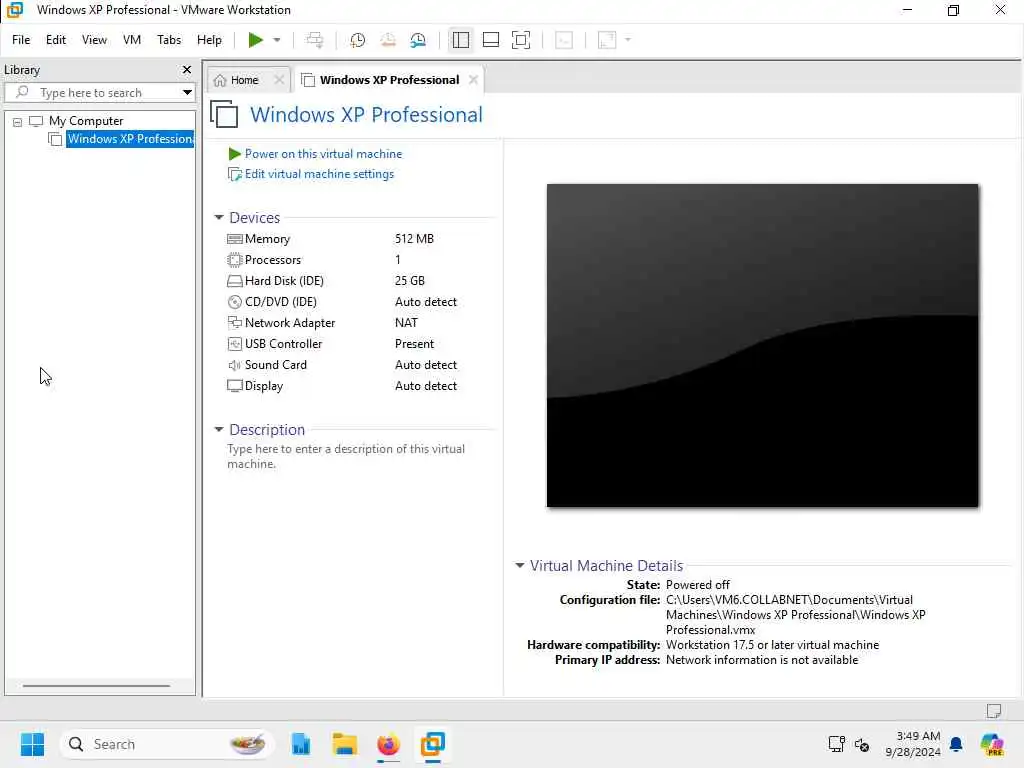
Task: Open the Tabs menu
Action: point(169,40)
